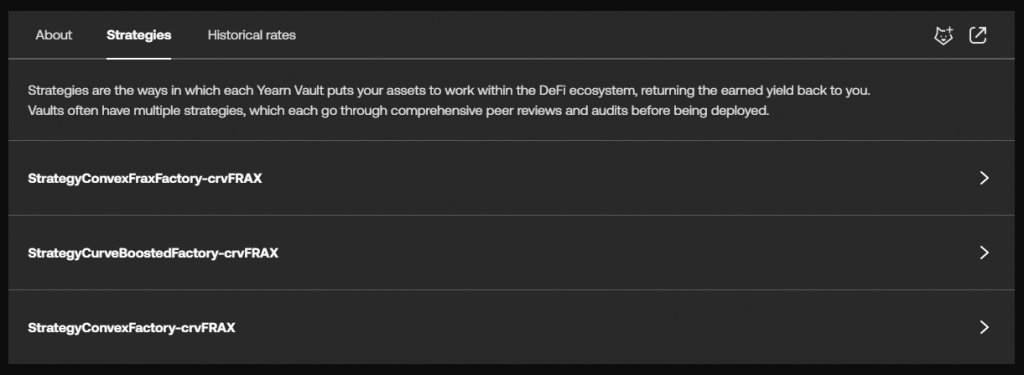1024x375 pixels.
Task: Add vault token via the fox icon
Action: click(x=944, y=35)
